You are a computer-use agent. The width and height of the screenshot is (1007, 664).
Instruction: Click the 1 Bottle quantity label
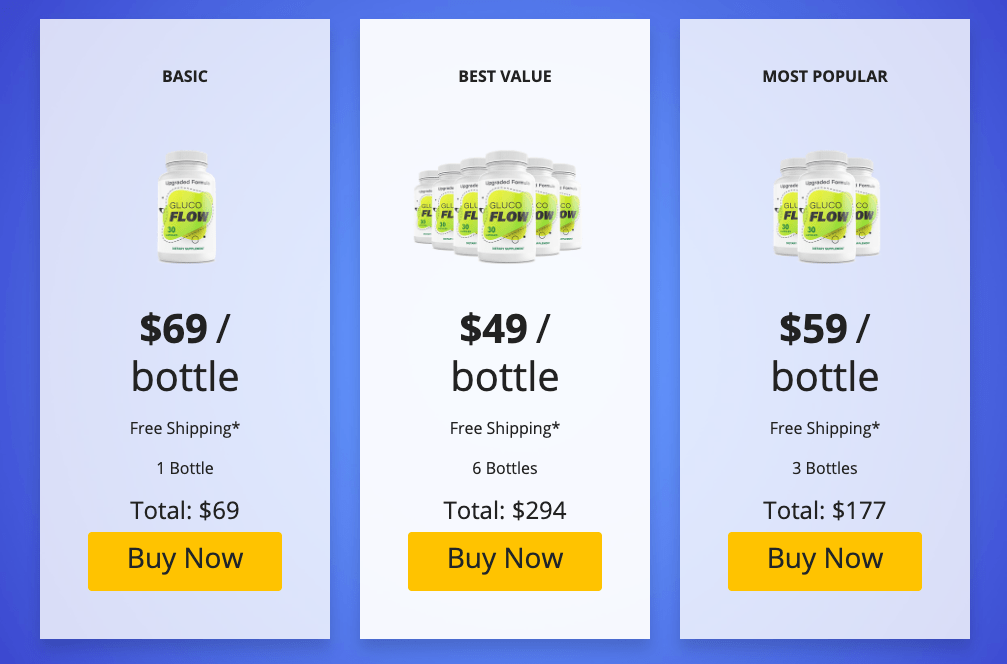(x=185, y=468)
